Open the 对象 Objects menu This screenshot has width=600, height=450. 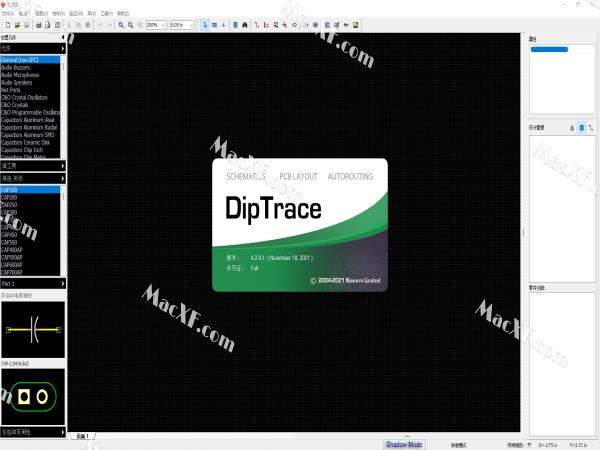click(59, 13)
